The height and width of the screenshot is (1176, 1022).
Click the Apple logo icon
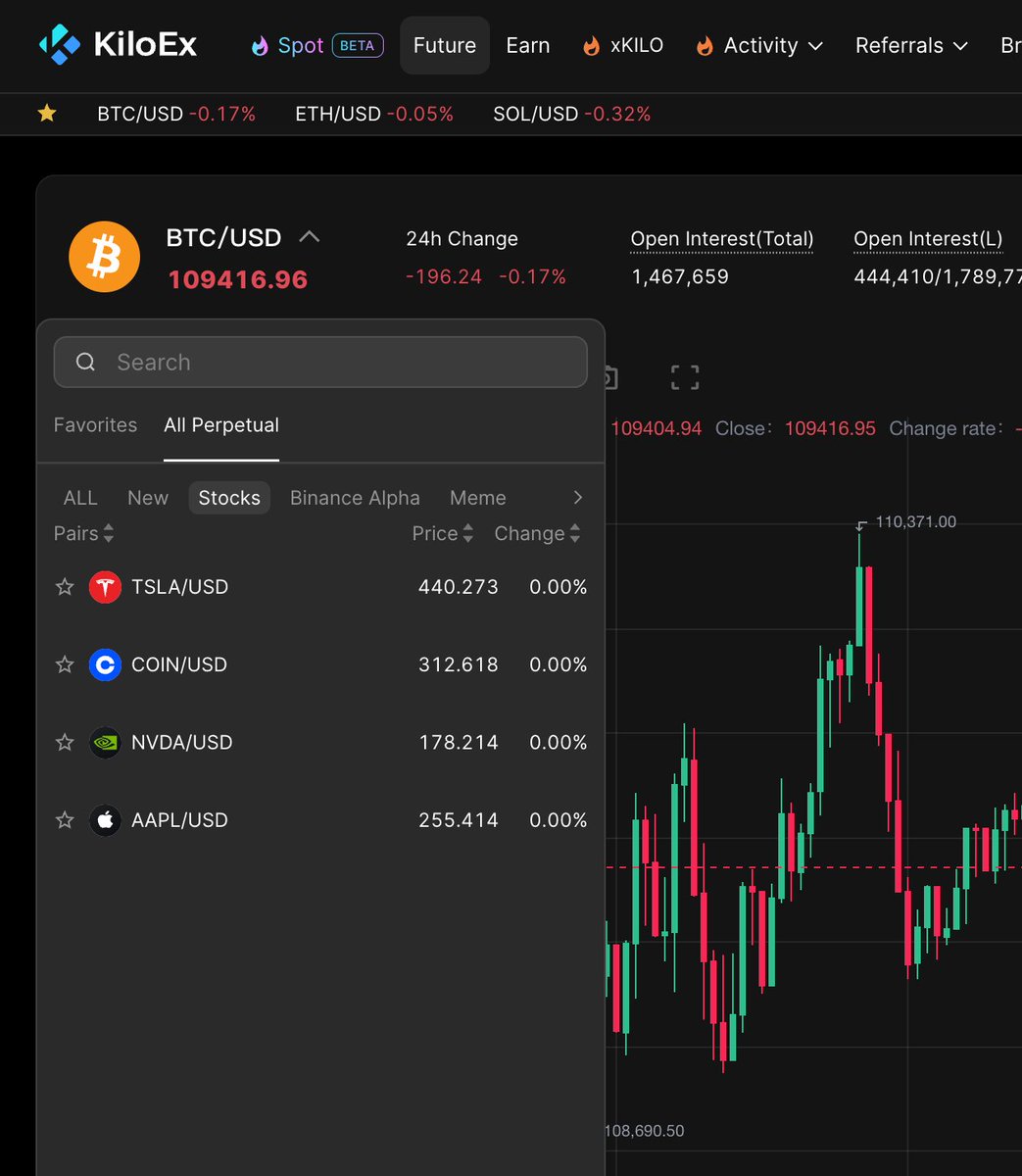105,820
